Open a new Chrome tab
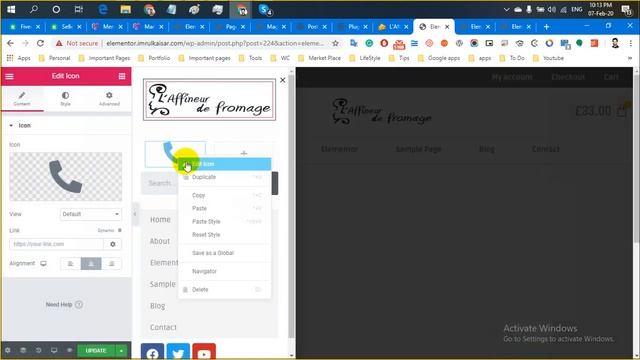Screen dimensions: 640x360 coord(547,27)
